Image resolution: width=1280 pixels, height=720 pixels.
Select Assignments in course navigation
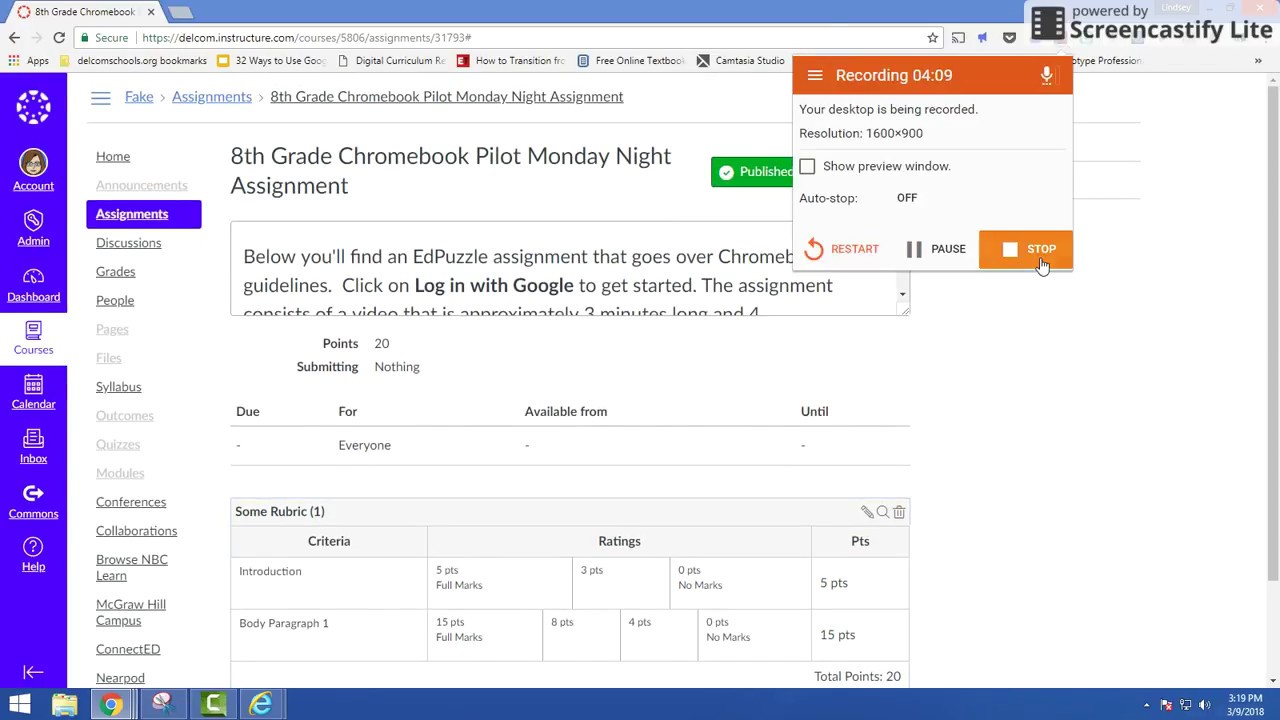144,214
